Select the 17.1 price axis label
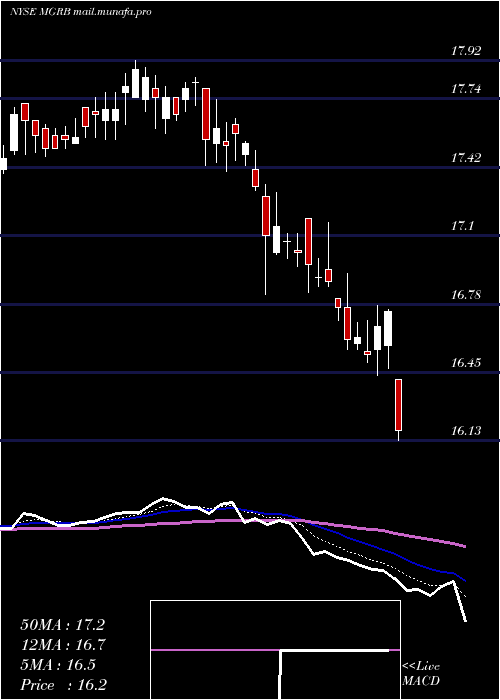Screen dimensions: 500x700 [462, 226]
